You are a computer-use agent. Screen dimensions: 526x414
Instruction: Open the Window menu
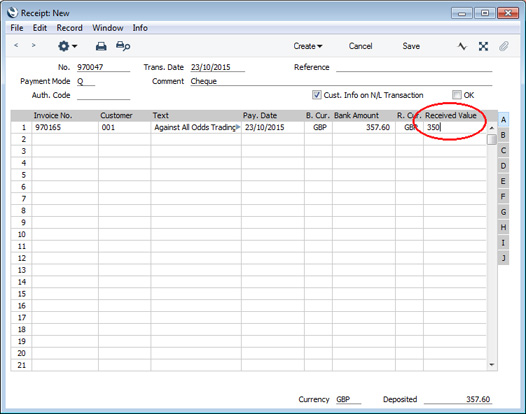[108, 28]
